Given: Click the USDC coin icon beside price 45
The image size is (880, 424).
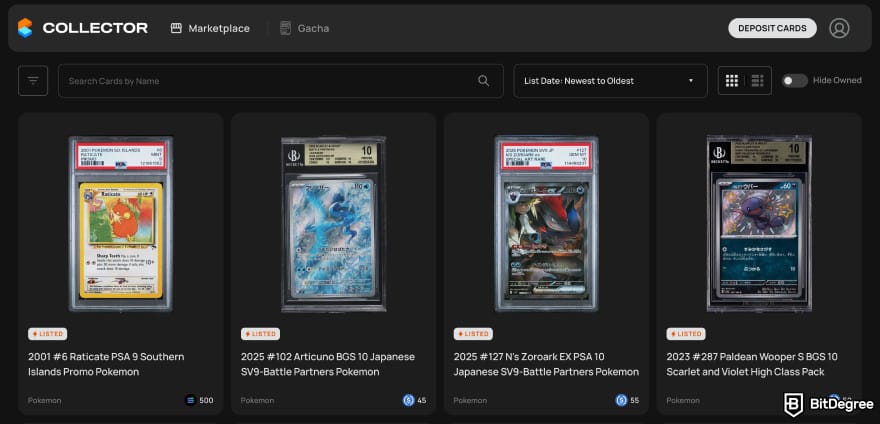Looking at the screenshot, I should point(408,400).
